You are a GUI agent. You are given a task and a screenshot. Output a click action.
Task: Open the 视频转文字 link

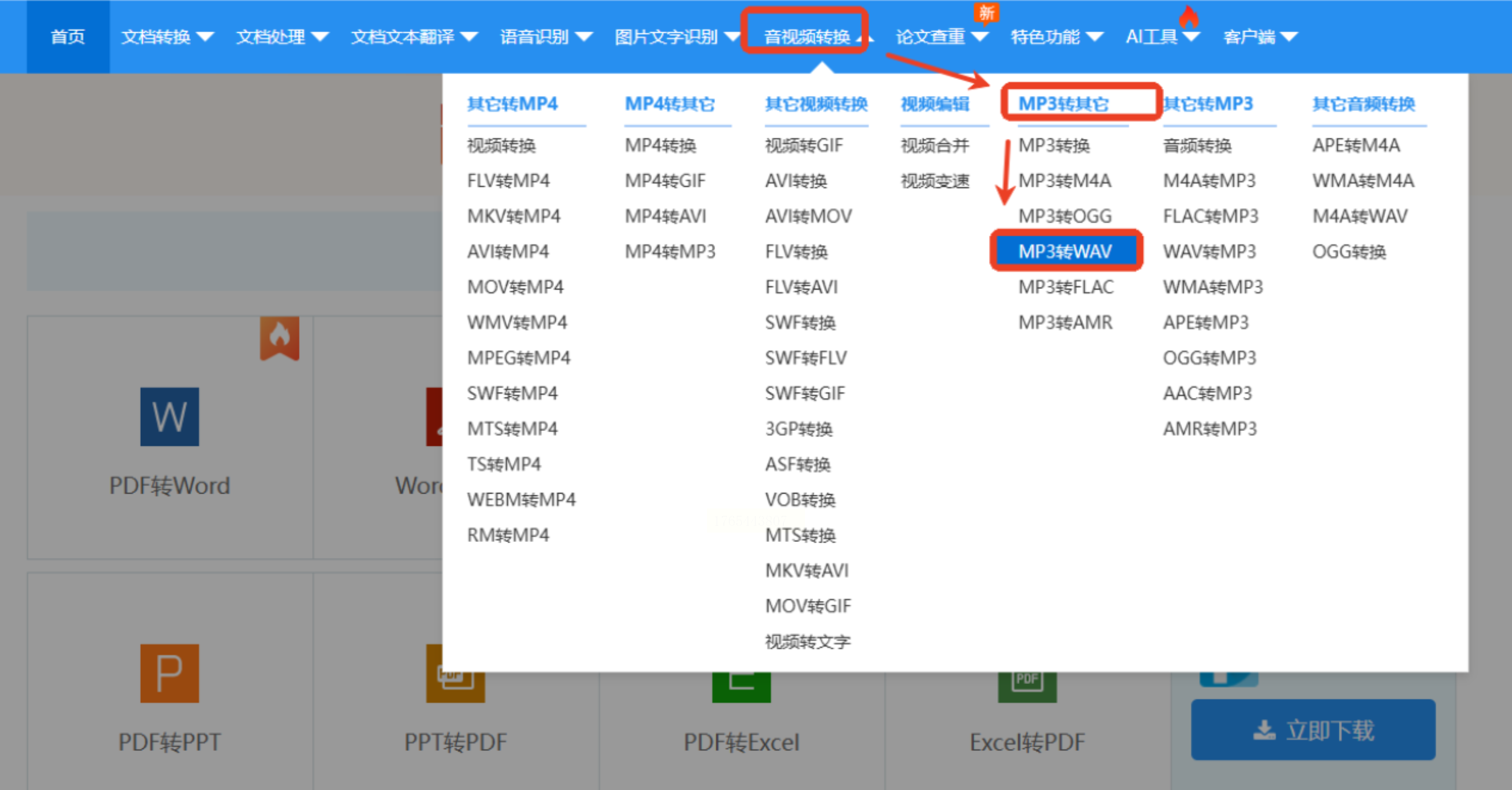pos(807,641)
